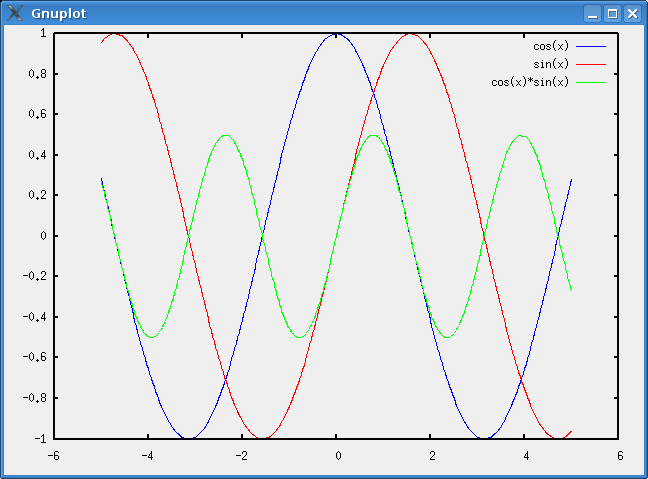The width and height of the screenshot is (648, 479).
Task: Click the y-axis label -0.8
Action: point(34,398)
